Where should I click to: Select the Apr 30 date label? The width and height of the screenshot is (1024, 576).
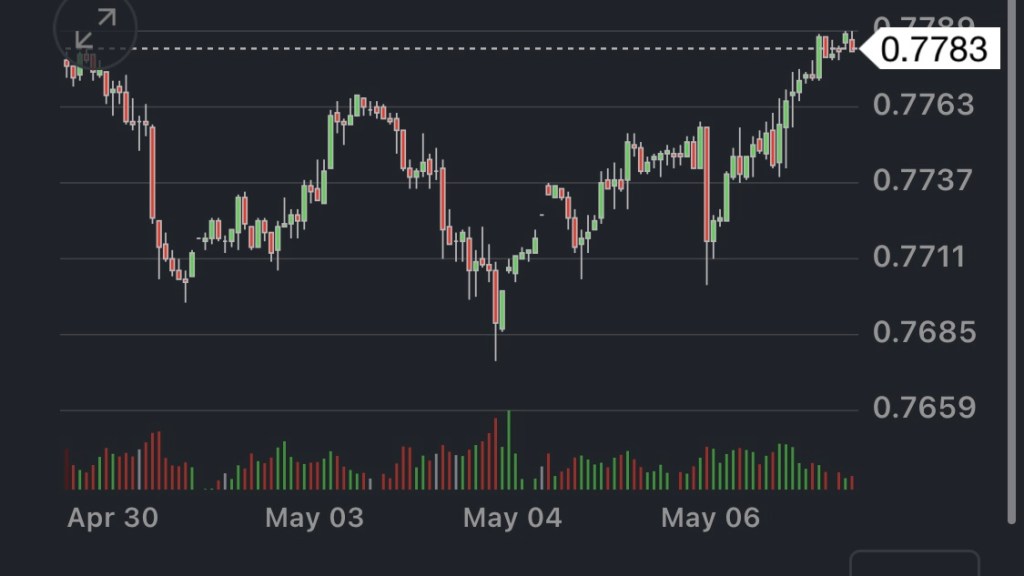point(113,518)
